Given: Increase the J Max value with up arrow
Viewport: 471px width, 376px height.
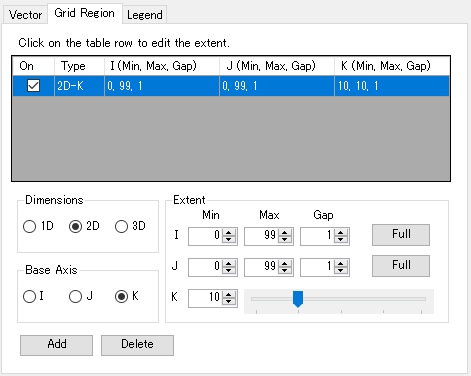Looking at the screenshot, I should (x=285, y=264).
